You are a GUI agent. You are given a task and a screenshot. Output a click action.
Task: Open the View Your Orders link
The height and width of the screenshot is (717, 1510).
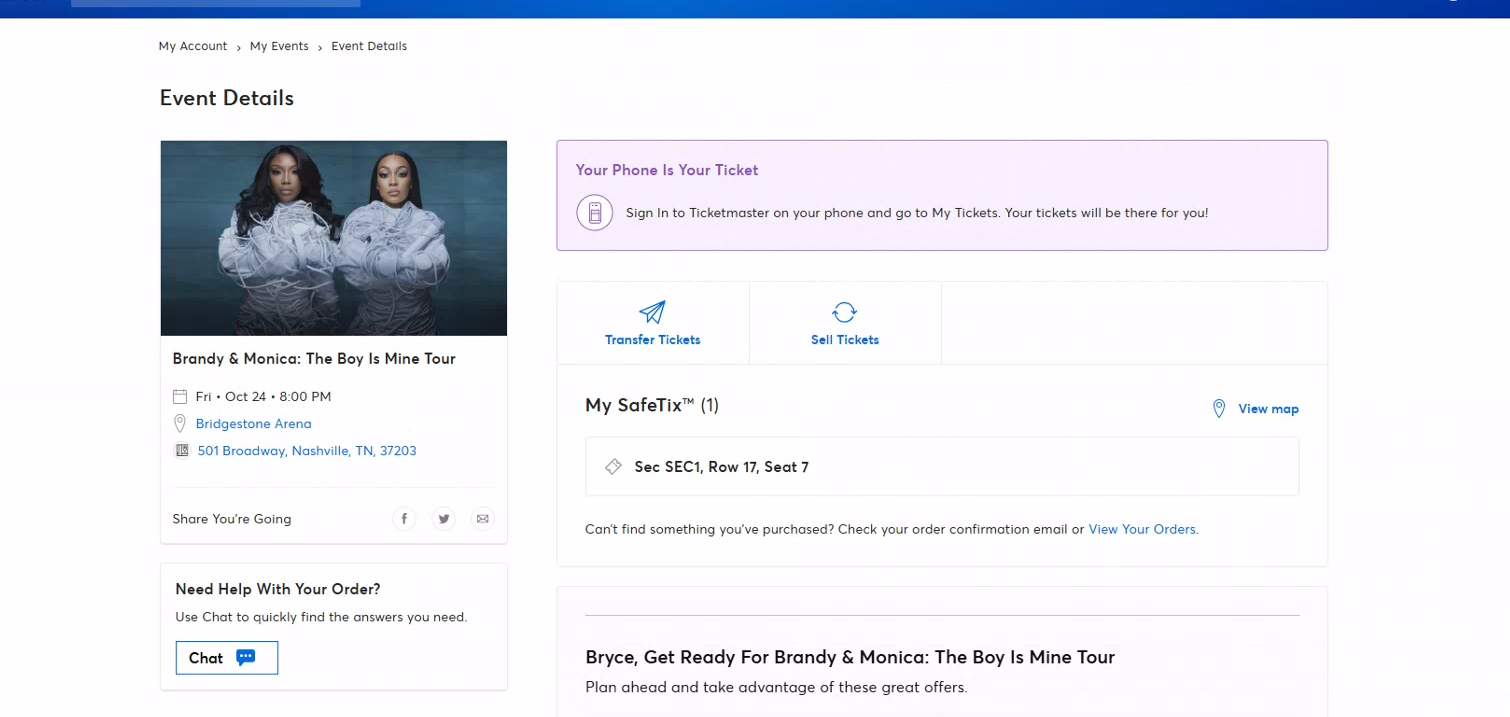1142,529
